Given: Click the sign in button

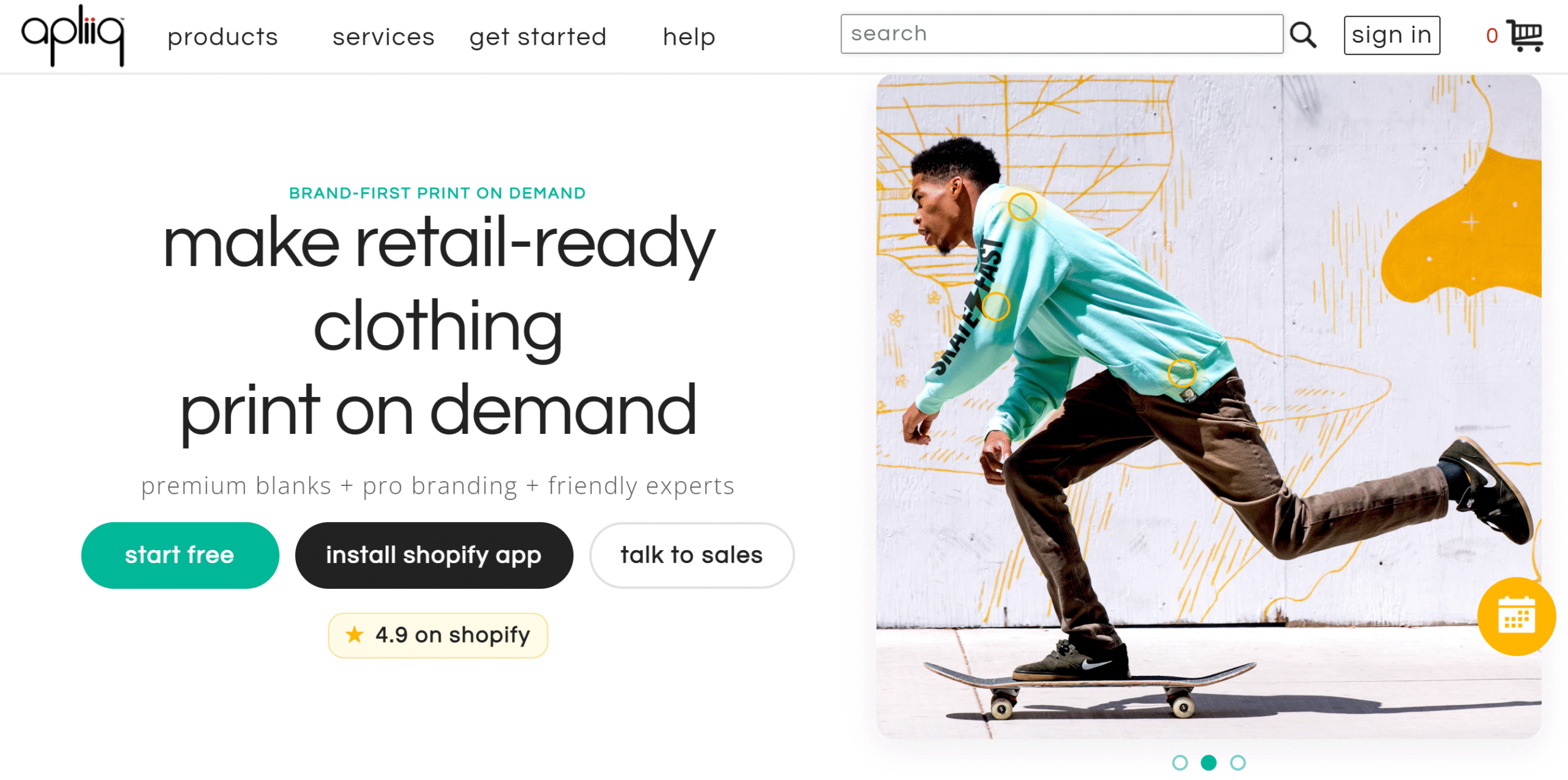Looking at the screenshot, I should pos(1392,35).
